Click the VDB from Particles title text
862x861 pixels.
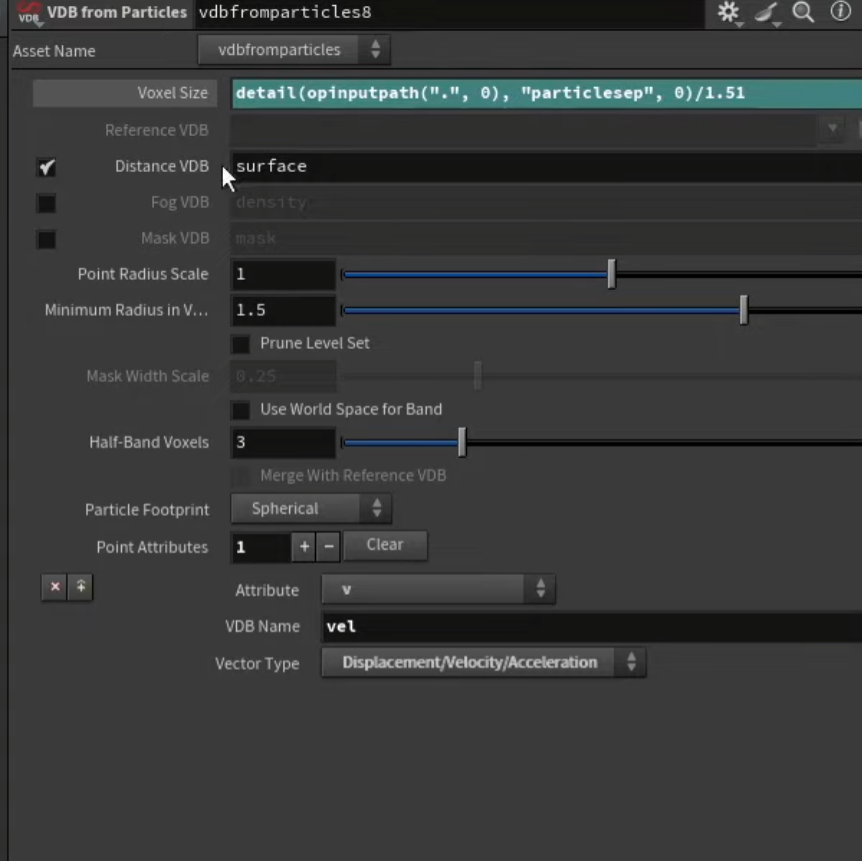(x=117, y=12)
